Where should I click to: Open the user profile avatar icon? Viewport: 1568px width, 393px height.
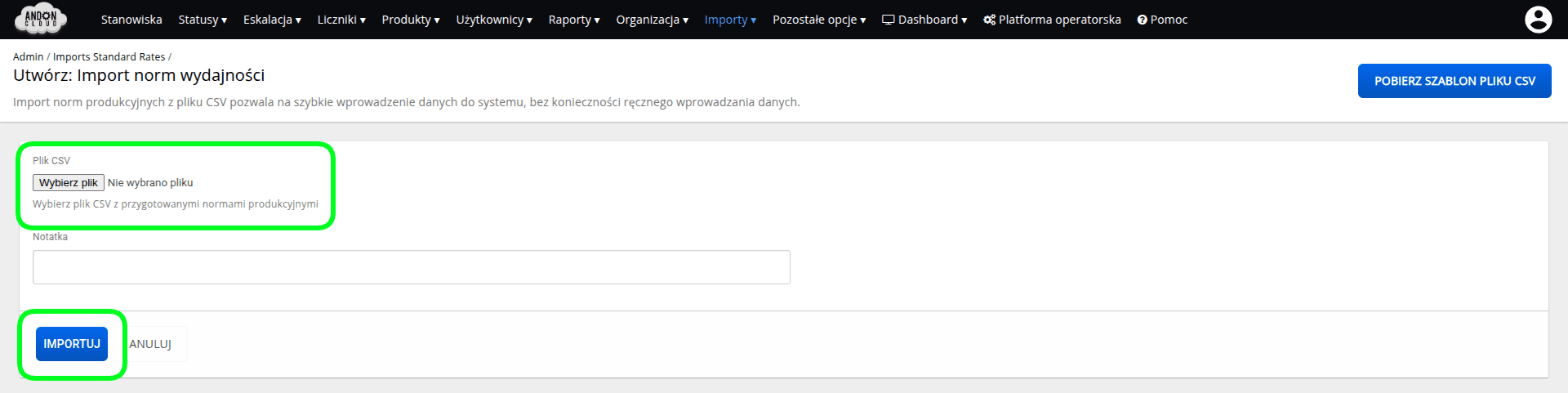1538,20
